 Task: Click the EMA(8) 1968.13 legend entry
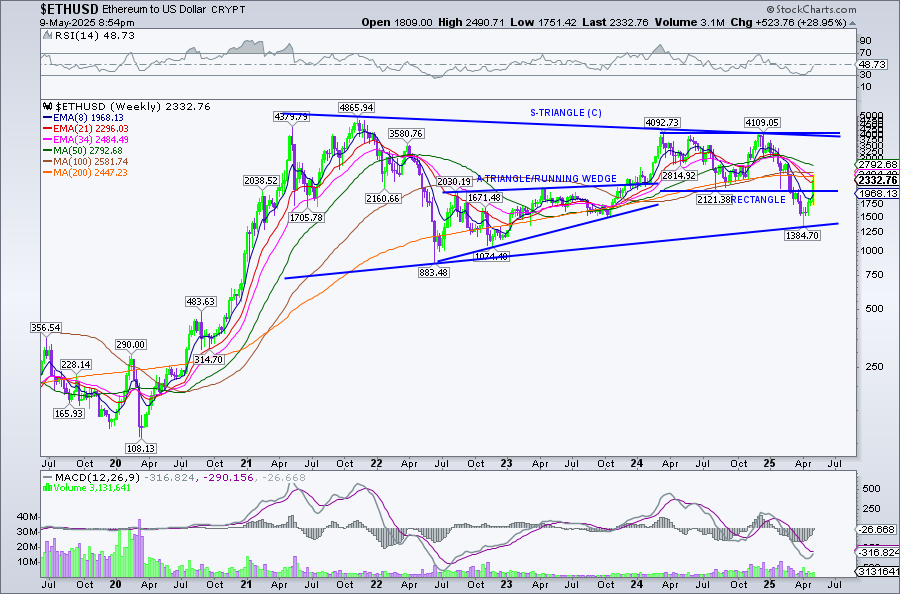[x=84, y=118]
